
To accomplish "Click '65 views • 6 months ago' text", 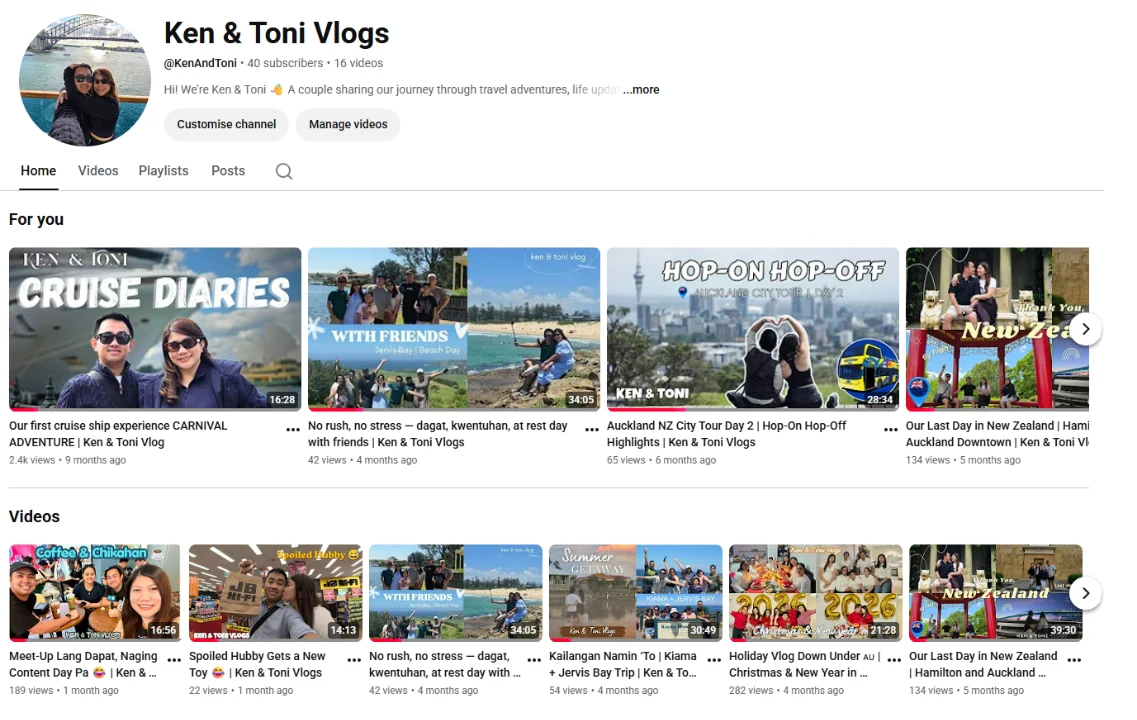I will [x=661, y=460].
